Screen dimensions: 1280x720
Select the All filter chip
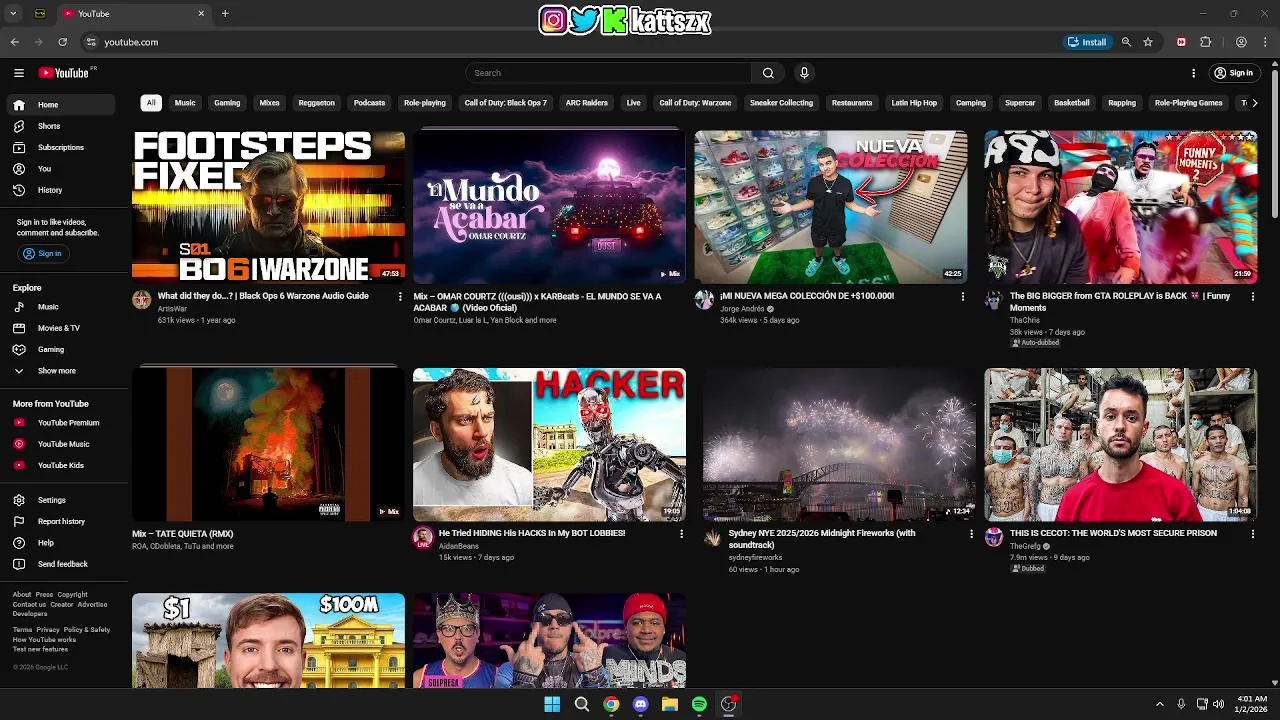[x=151, y=103]
